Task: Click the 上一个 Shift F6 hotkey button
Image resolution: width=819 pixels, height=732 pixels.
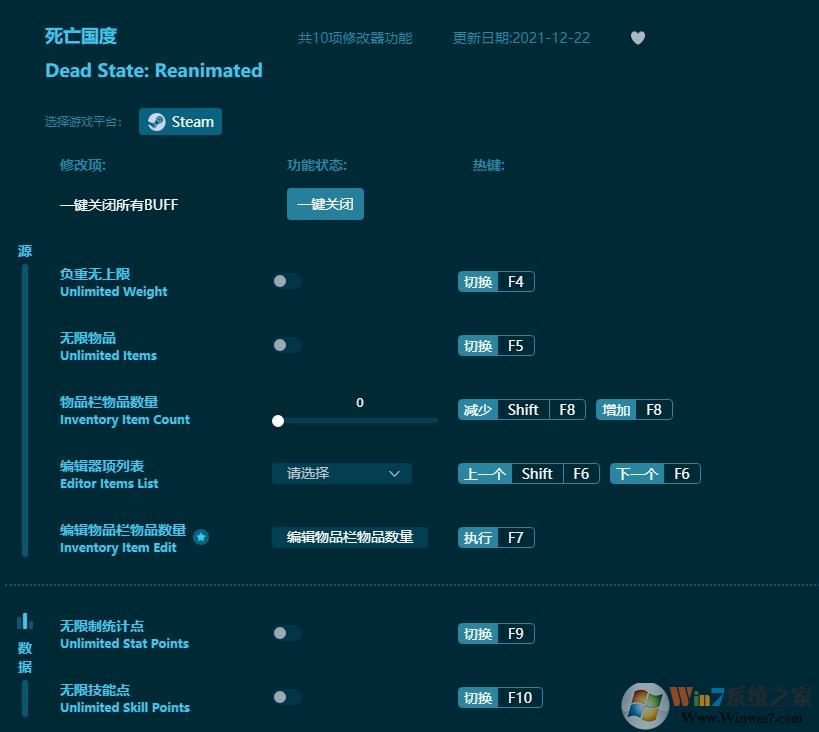Action: coord(529,473)
